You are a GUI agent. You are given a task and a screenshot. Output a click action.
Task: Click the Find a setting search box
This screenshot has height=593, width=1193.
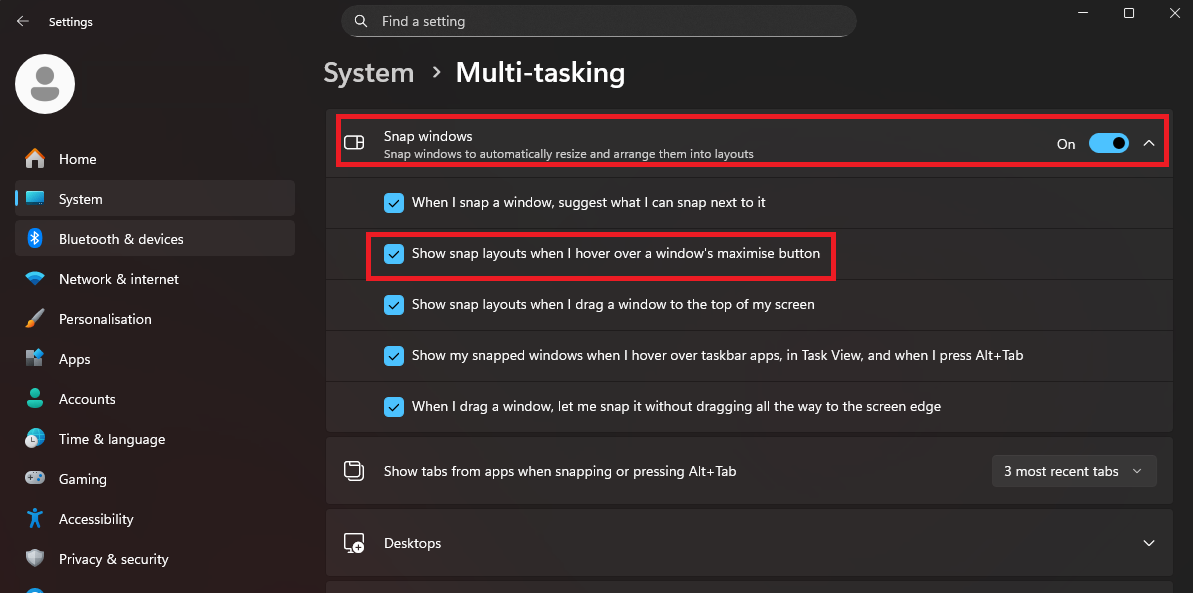tap(599, 21)
